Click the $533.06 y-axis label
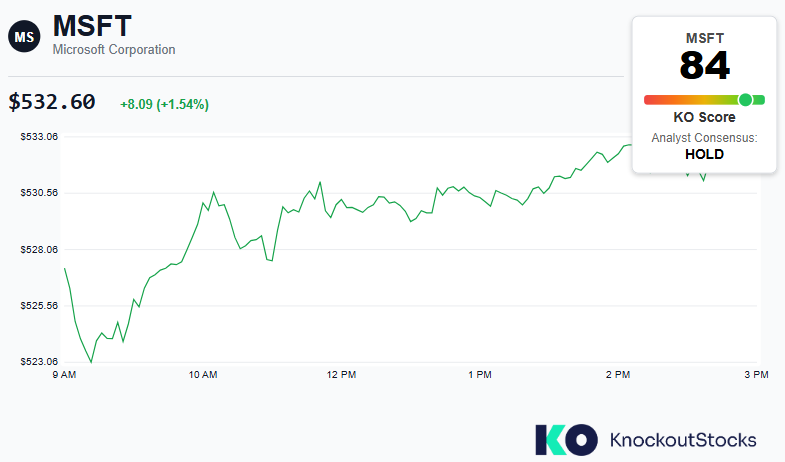 pyautogui.click(x=39, y=137)
